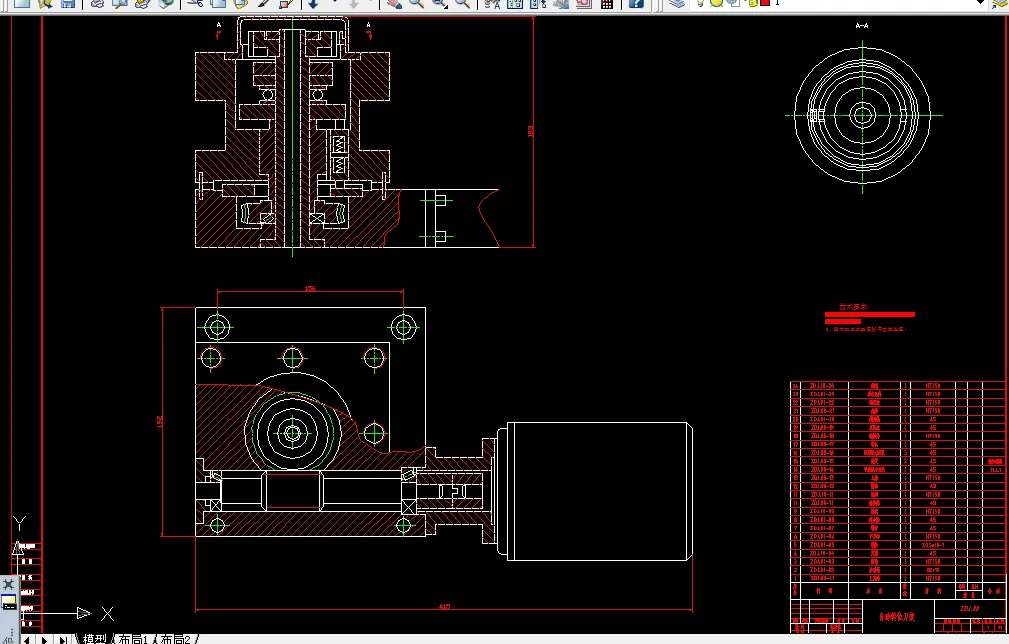Click the motor housing rectangle in plan view

click(600, 492)
